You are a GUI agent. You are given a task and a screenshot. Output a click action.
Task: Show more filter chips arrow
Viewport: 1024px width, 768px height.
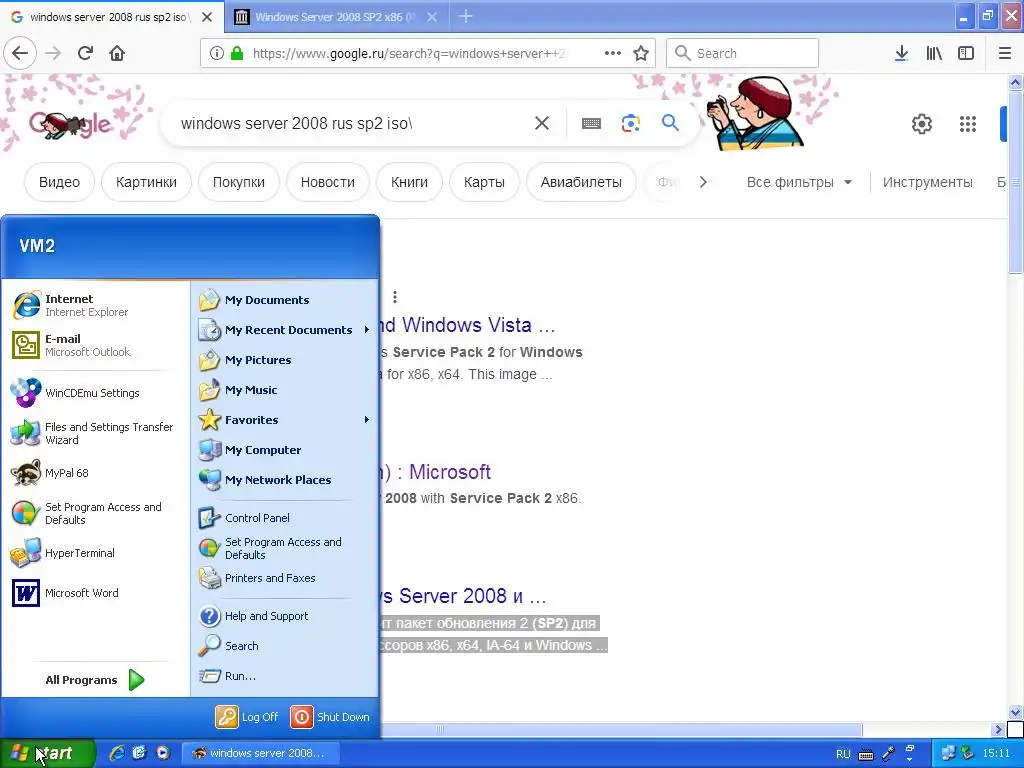pyautogui.click(x=703, y=182)
